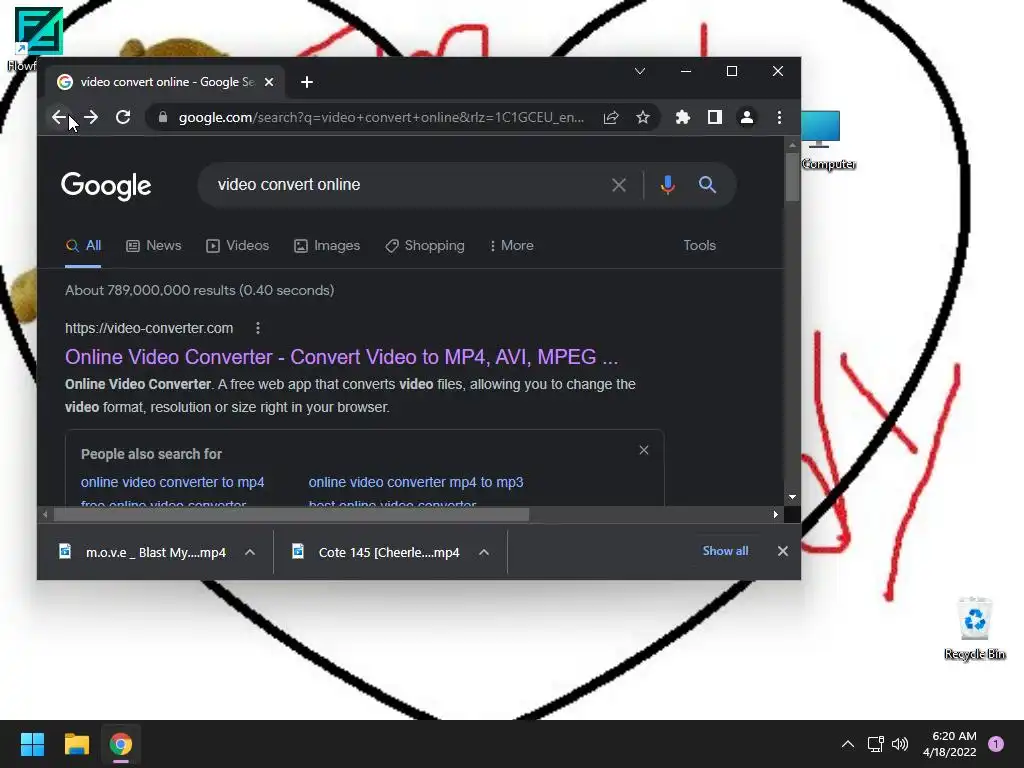Image resolution: width=1024 pixels, height=768 pixels.
Task: Click the address bar URL
Action: [x=381, y=118]
